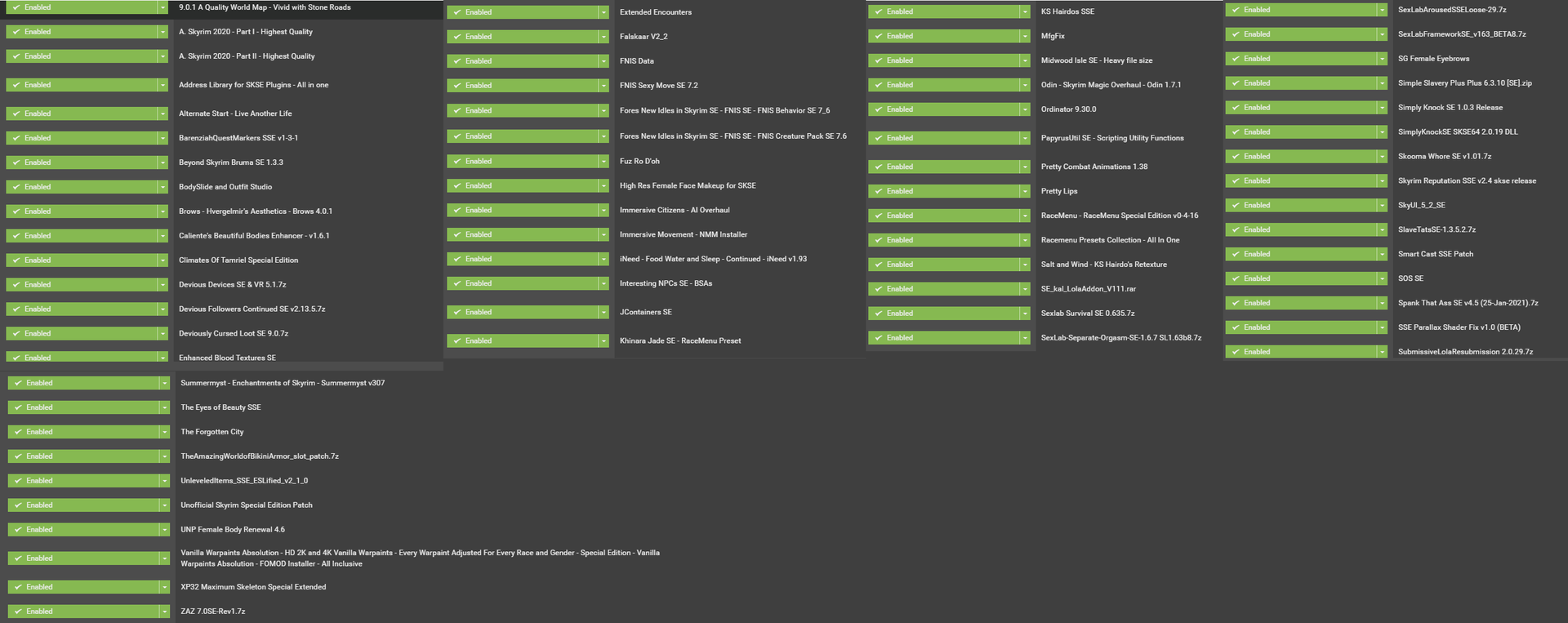1568x623 pixels.
Task: Expand status dropdown arrow for Beyond Skyrim Bruma SE
Action: (x=163, y=162)
